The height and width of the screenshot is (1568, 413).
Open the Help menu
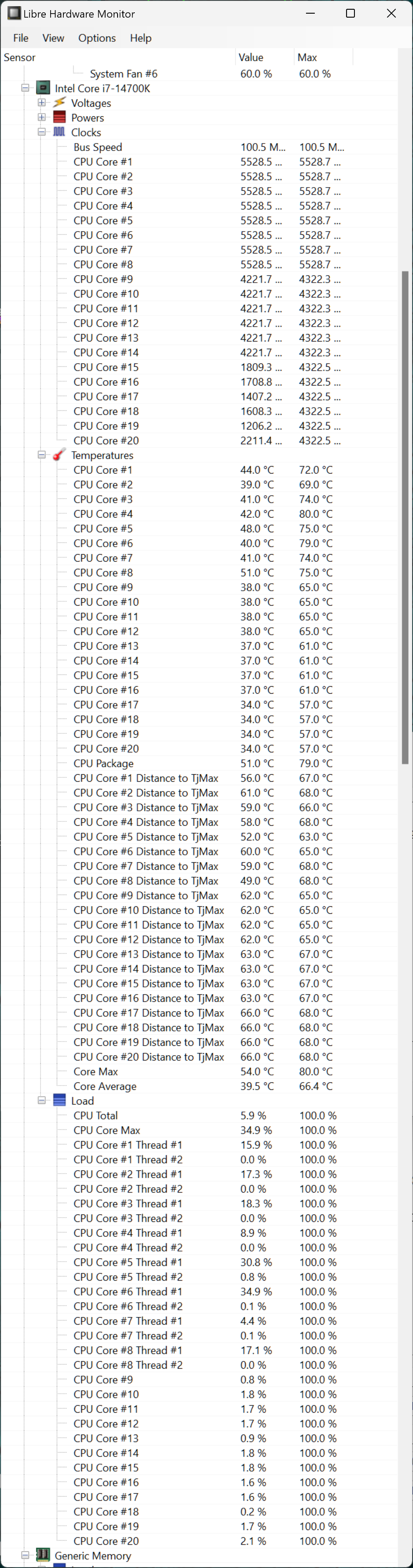(141, 38)
